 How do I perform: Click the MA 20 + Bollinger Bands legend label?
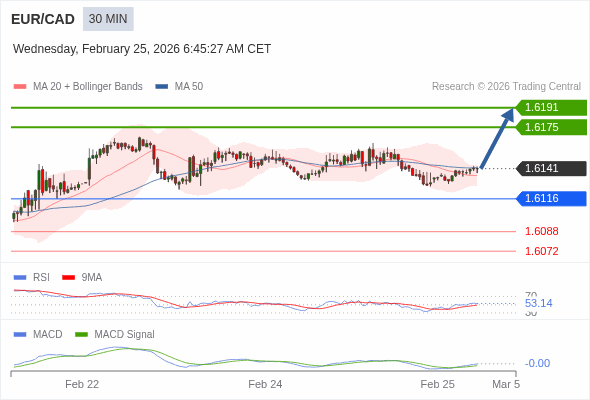pyautogui.click(x=88, y=87)
